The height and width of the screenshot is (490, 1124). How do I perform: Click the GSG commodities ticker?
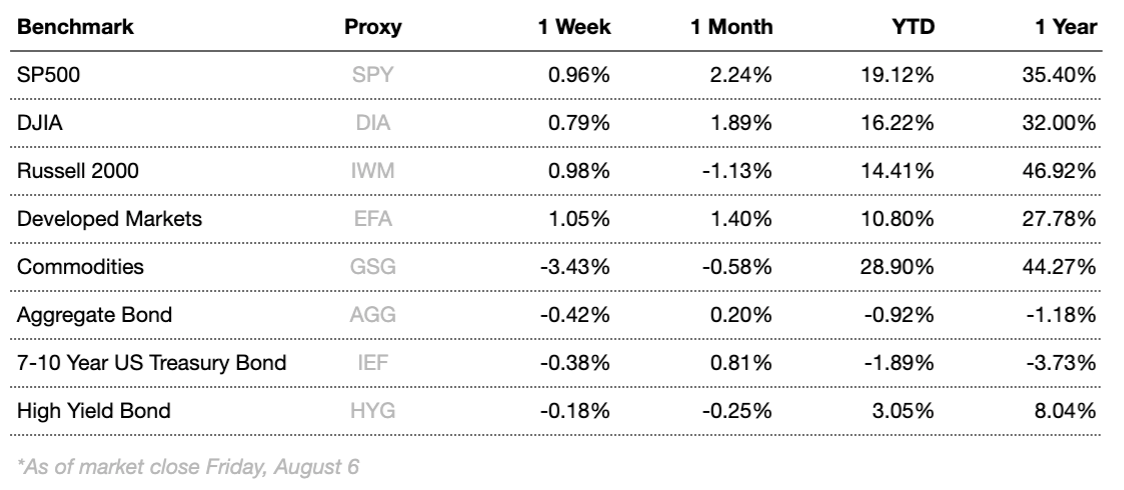(372, 267)
